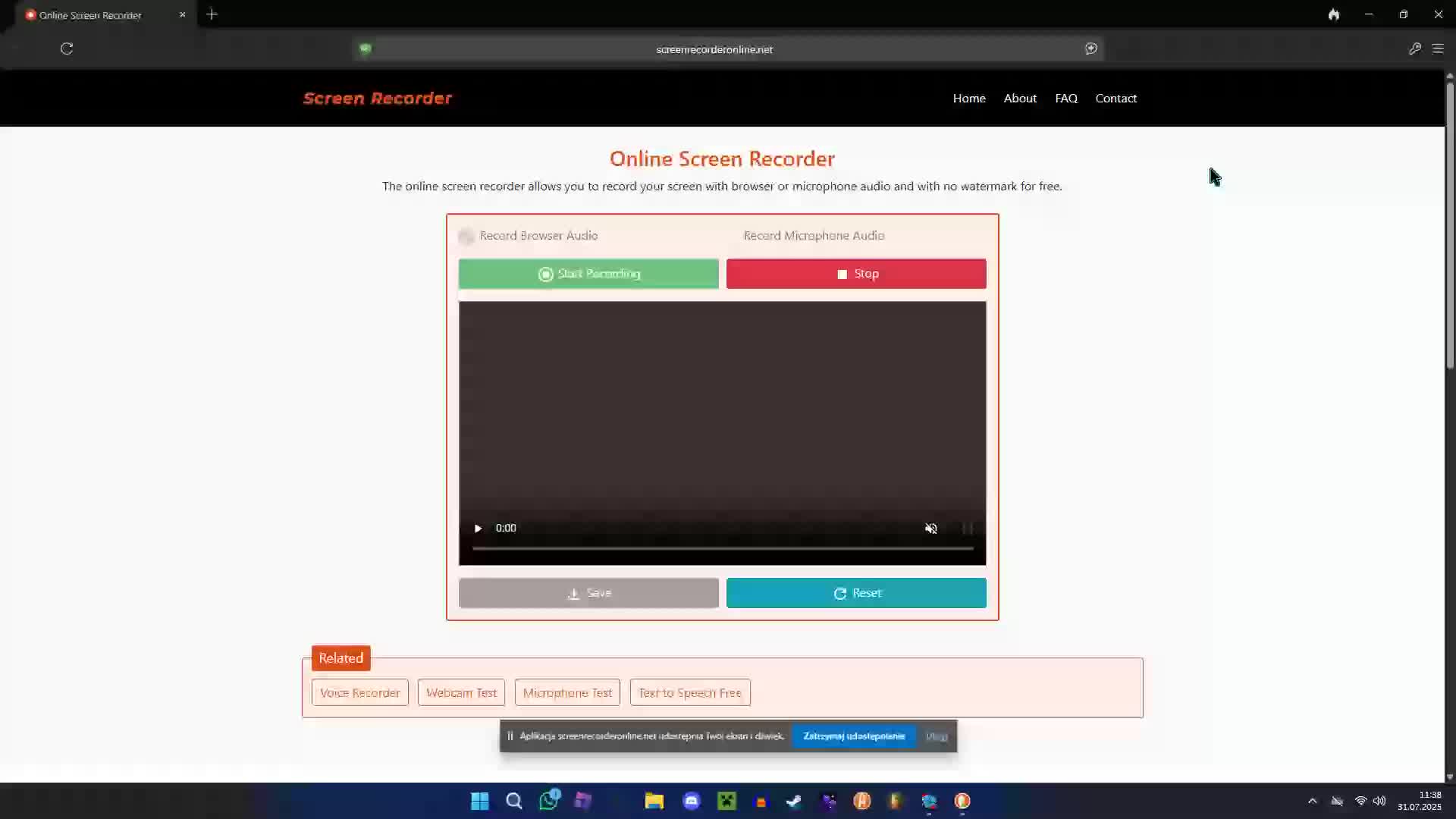Unmute the video player's audio
The image size is (1456, 819).
[931, 529]
